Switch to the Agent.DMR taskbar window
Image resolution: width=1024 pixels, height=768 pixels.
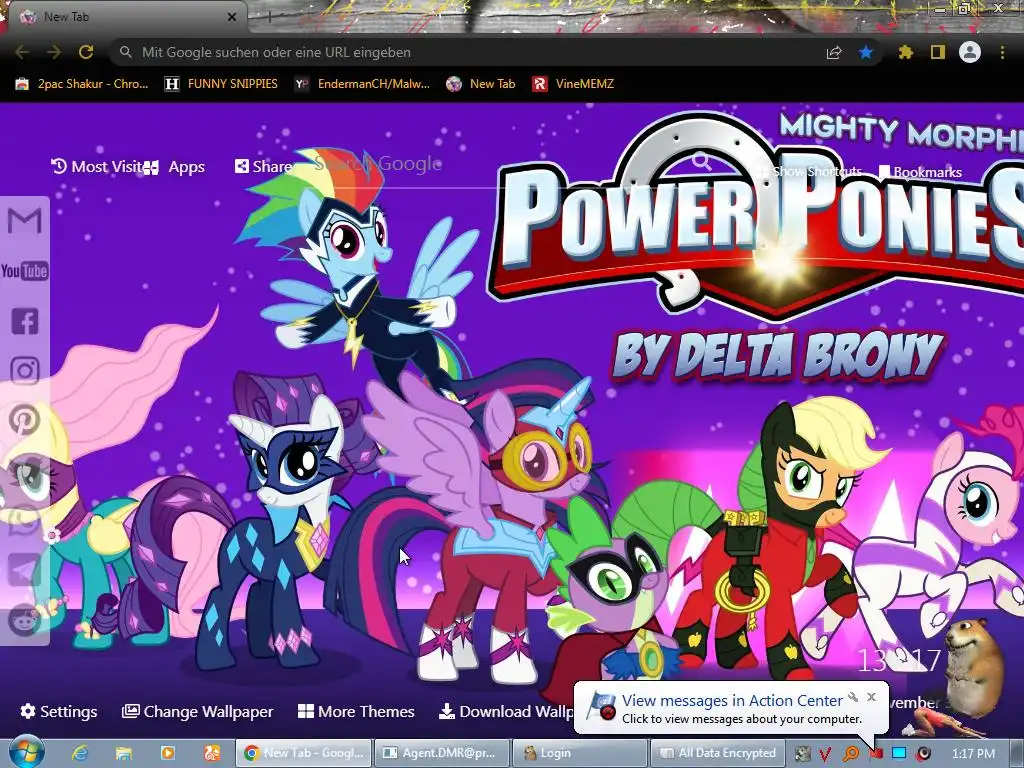(x=442, y=753)
